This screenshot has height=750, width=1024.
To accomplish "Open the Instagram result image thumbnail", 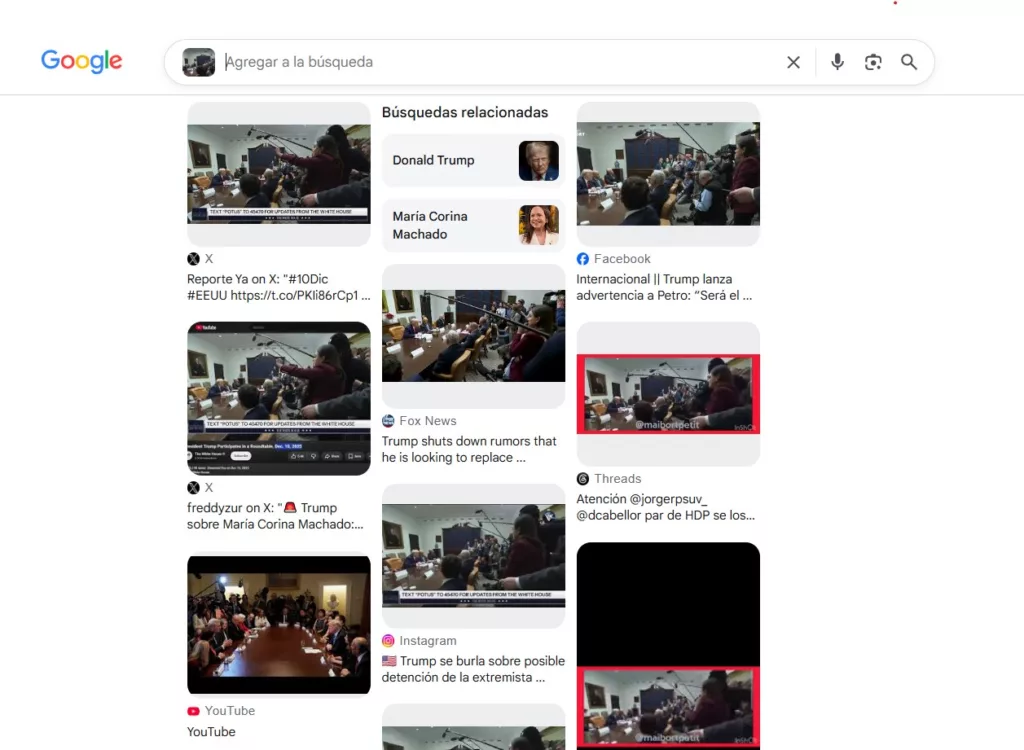I will coord(473,556).
